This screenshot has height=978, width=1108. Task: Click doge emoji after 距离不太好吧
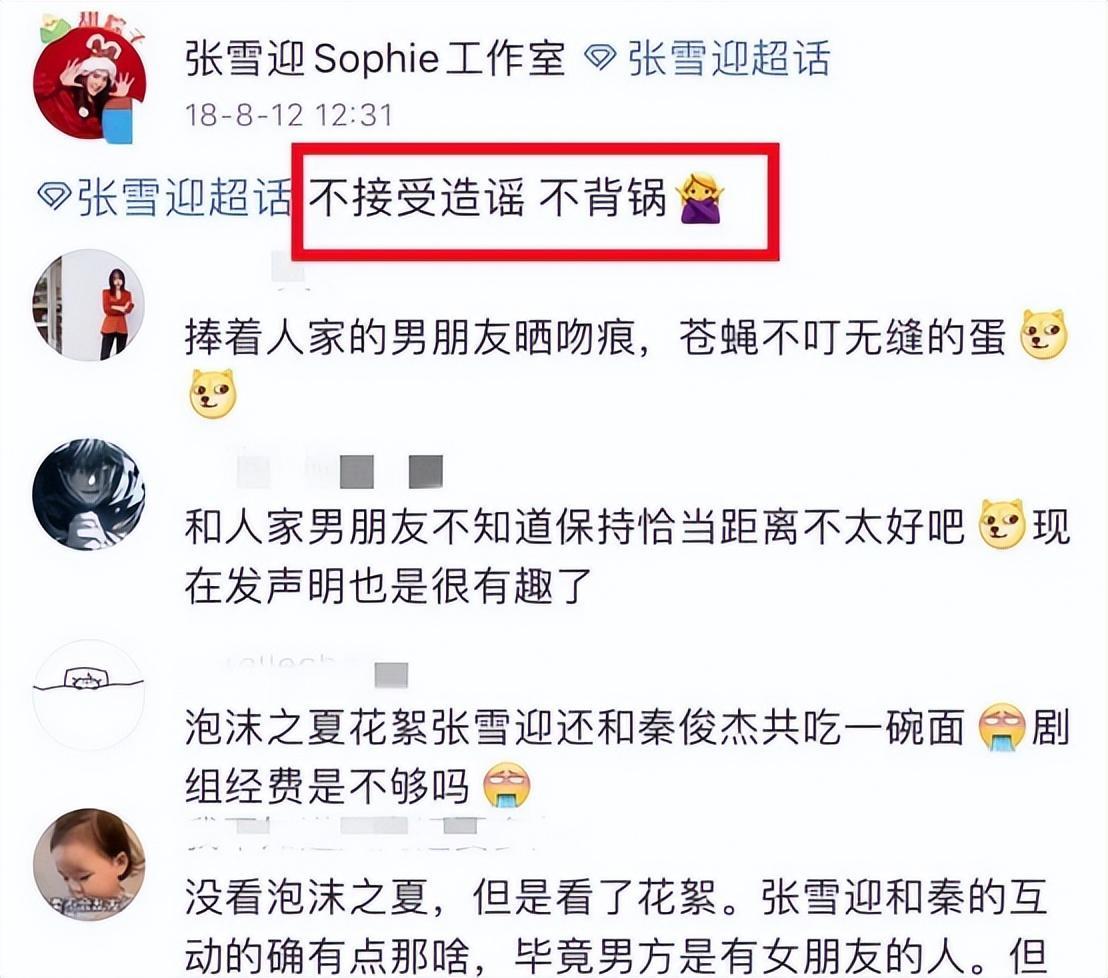coord(1001,524)
